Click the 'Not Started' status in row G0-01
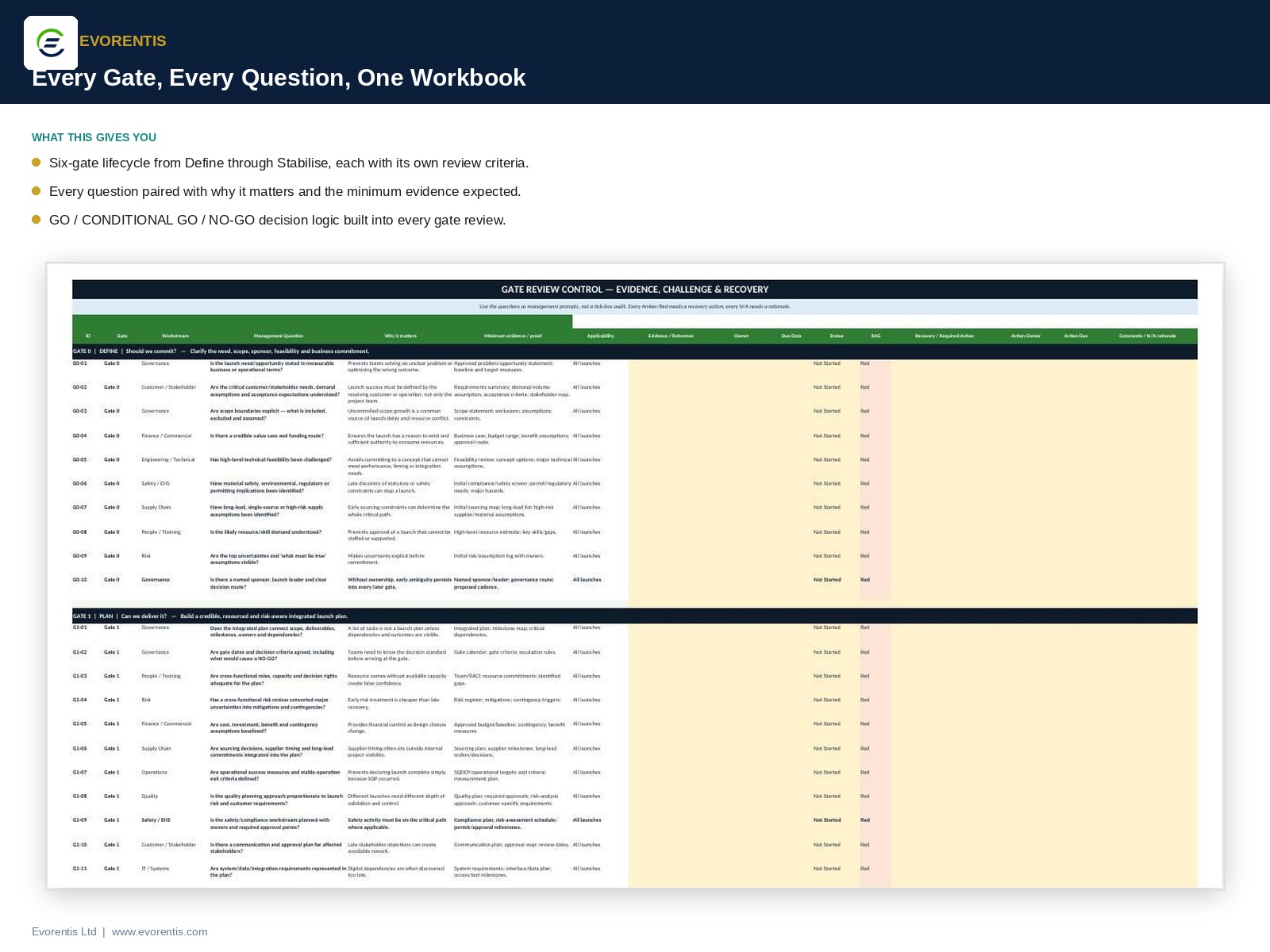This screenshot has height=952, width=1270. (826, 363)
